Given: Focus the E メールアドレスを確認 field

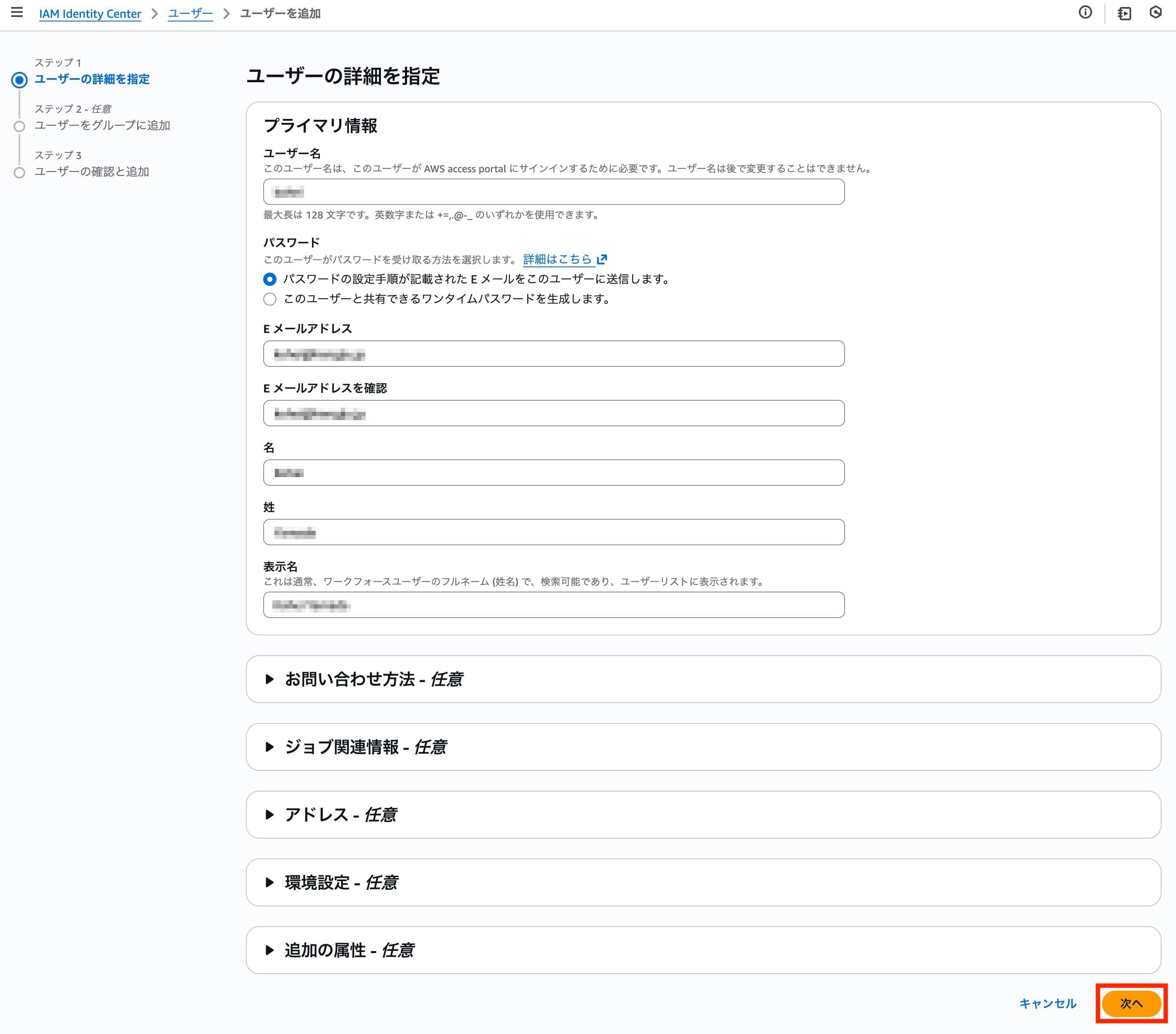Looking at the screenshot, I should click(x=553, y=414).
